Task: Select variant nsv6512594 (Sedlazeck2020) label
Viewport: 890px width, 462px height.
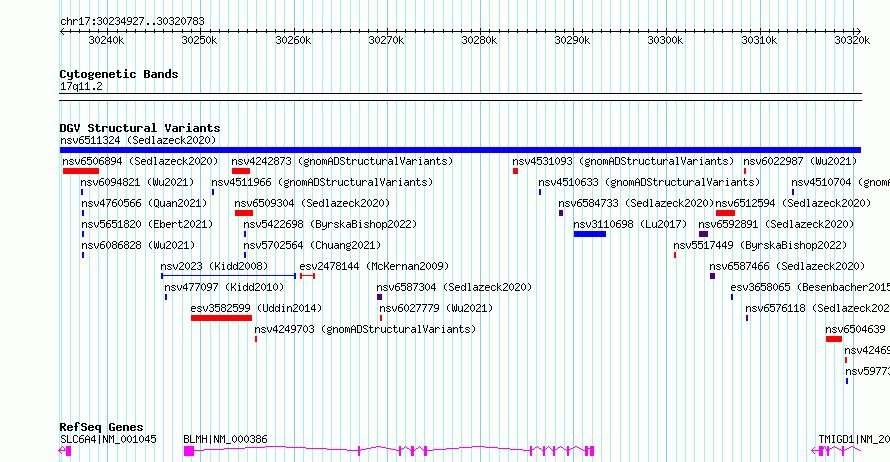Action: coord(794,203)
